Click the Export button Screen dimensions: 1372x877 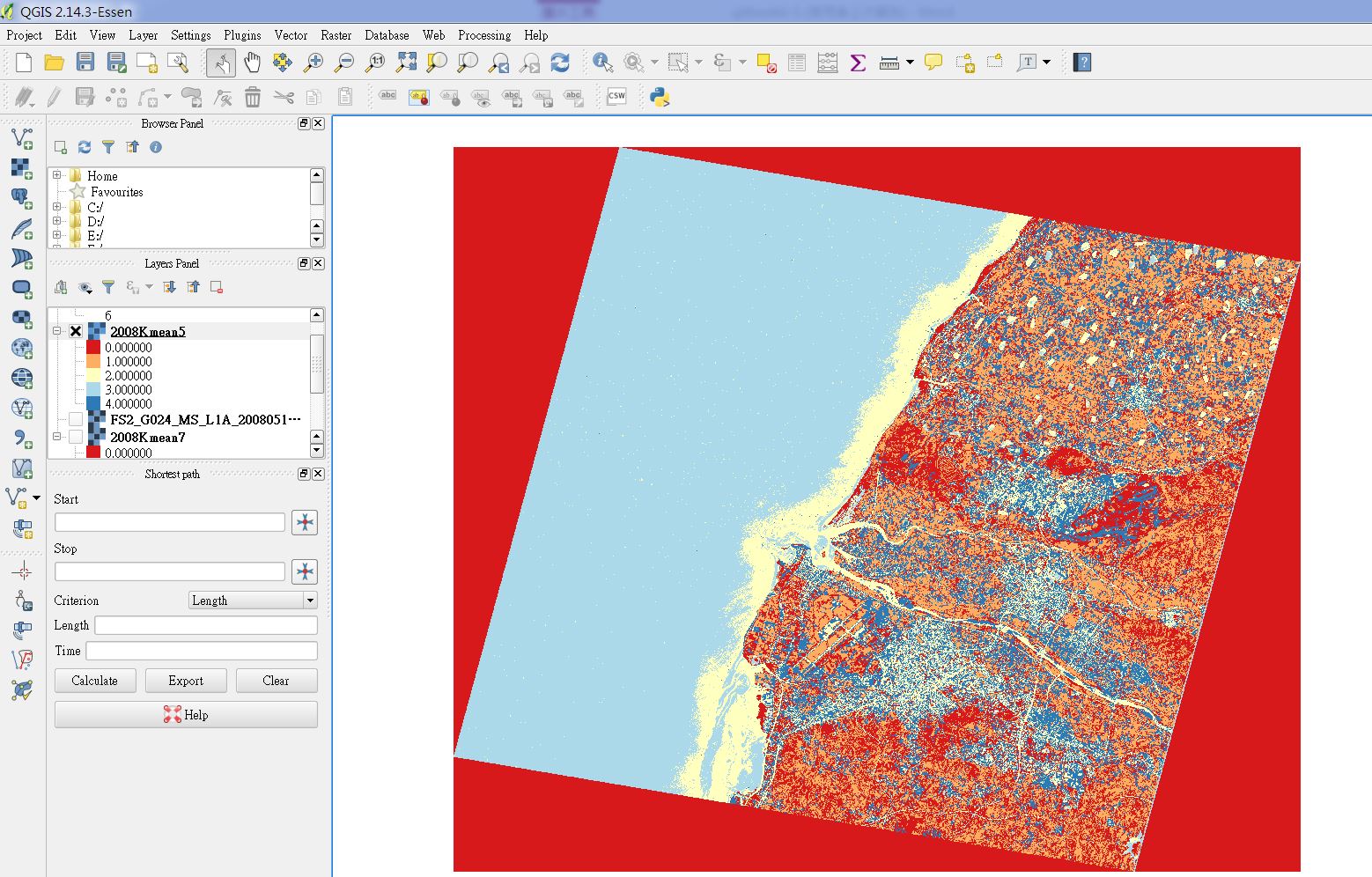[x=186, y=681]
